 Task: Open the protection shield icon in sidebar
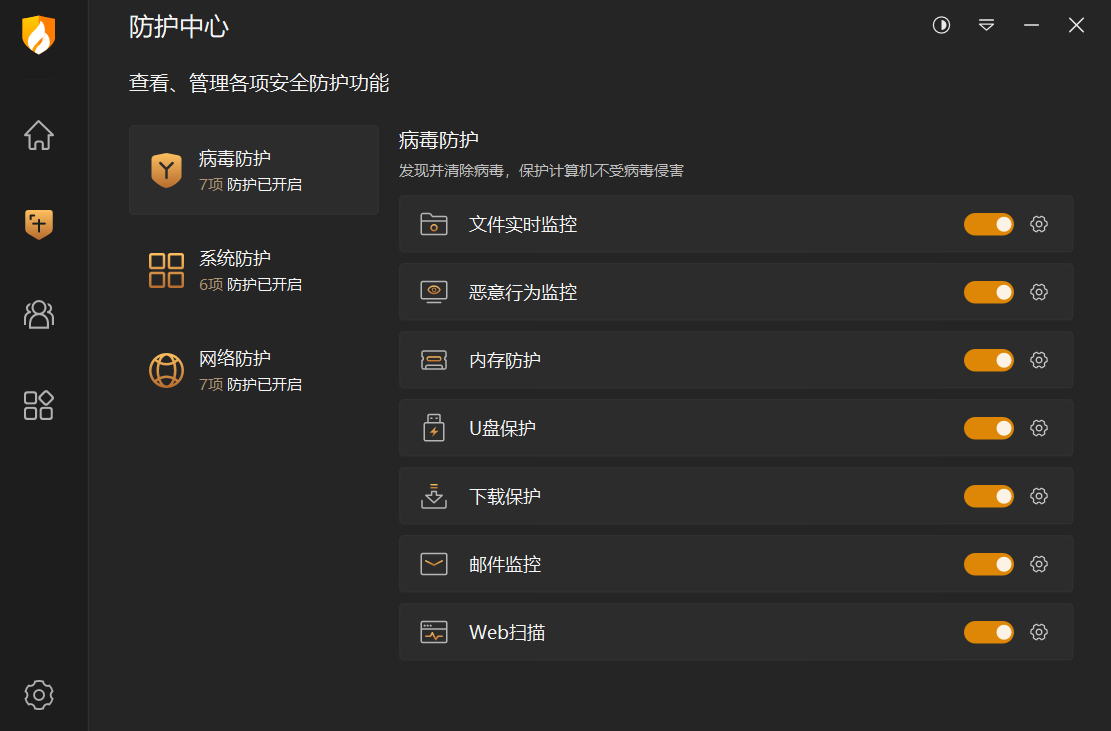[x=38, y=225]
